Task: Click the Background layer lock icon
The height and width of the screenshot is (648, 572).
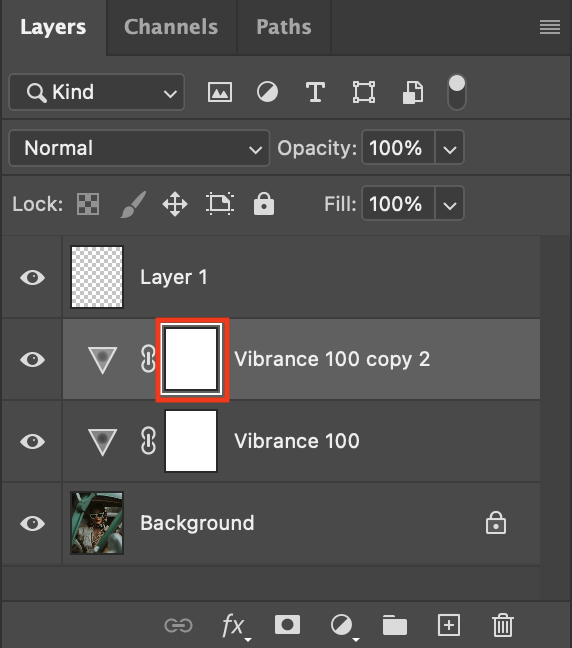Action: (x=496, y=523)
